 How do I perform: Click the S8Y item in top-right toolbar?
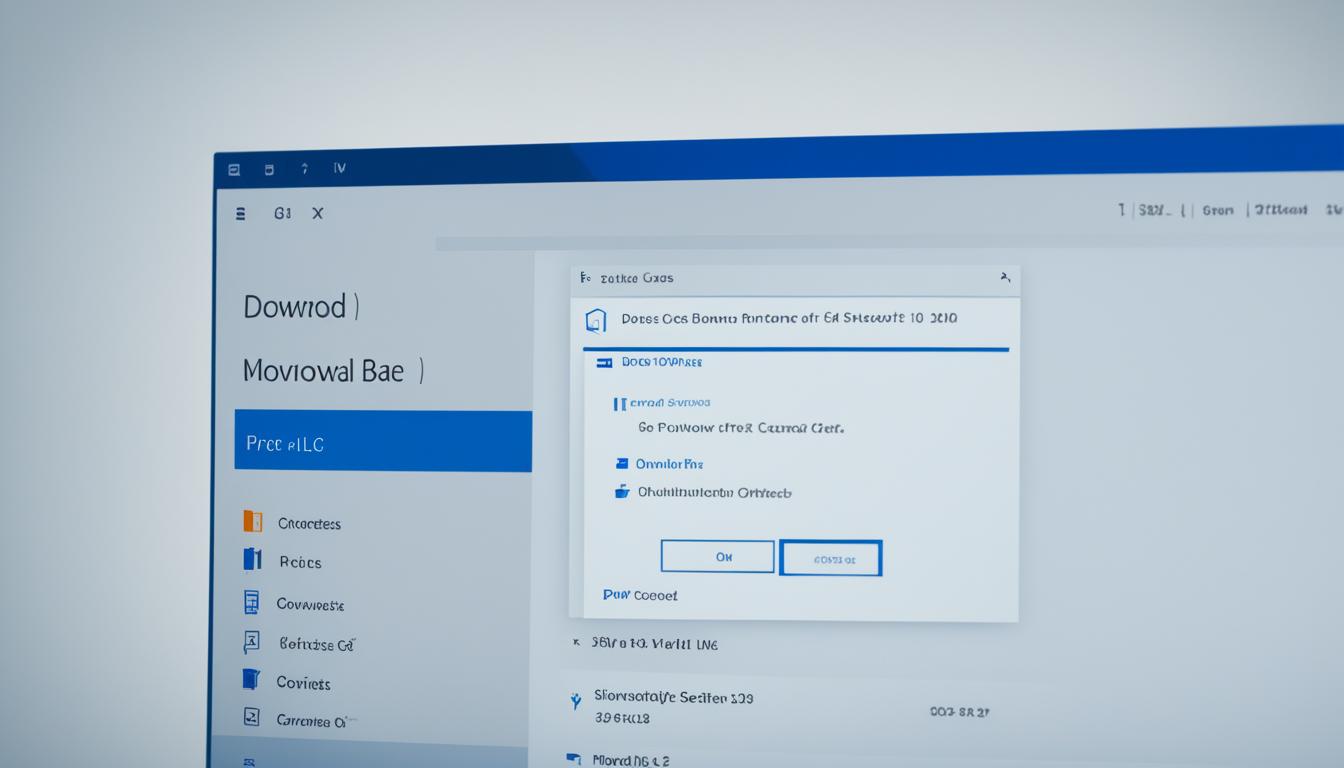1153,211
